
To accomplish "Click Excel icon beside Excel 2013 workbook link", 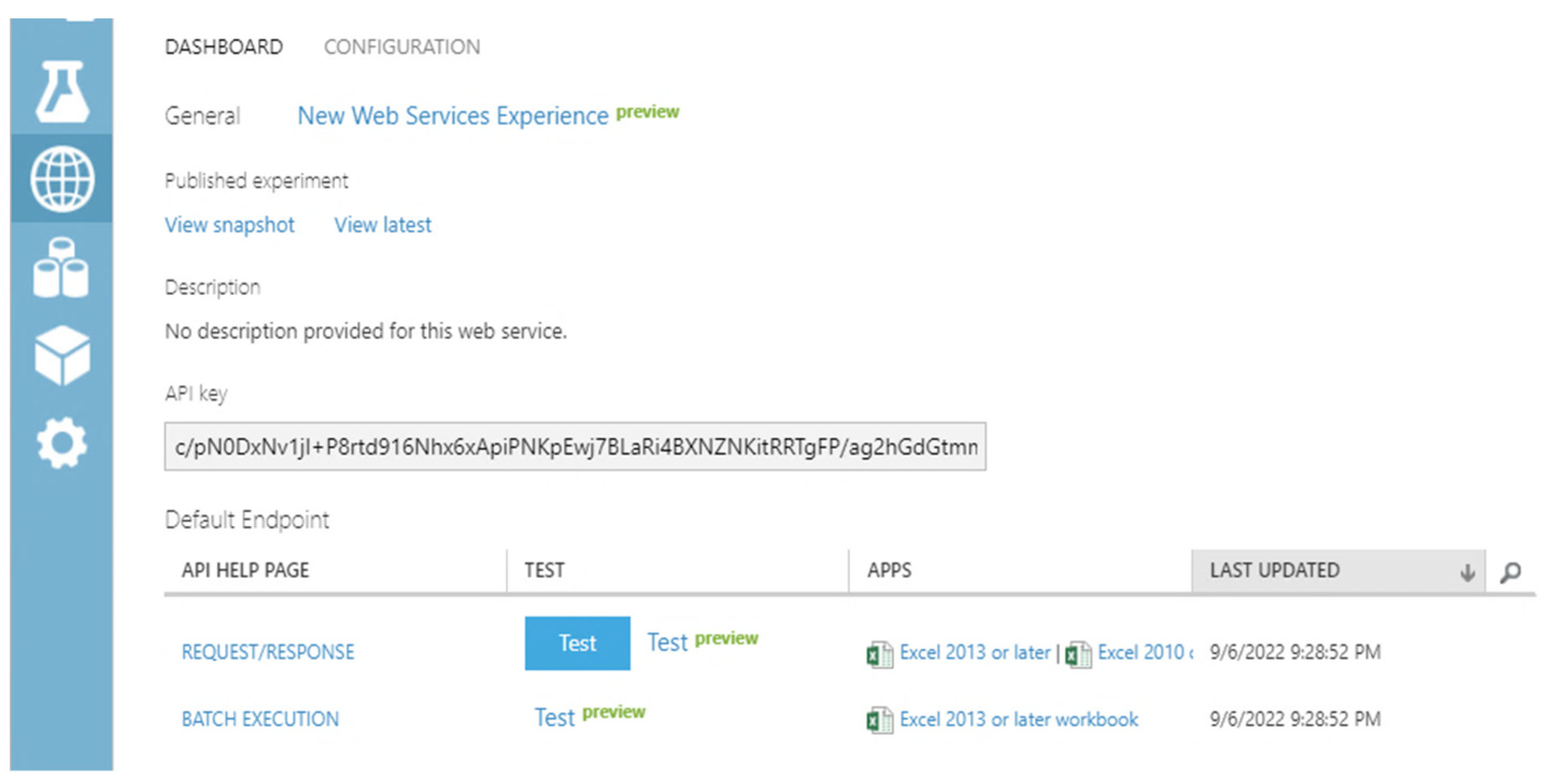I will pos(879,720).
